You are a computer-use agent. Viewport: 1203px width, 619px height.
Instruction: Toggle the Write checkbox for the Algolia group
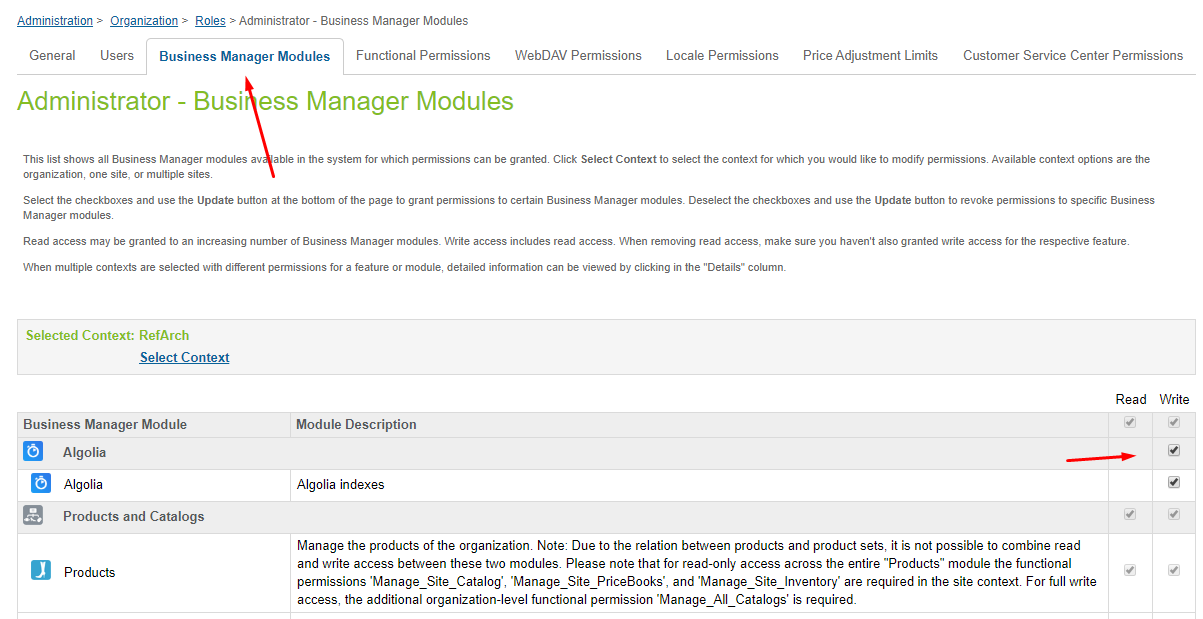click(1173, 450)
